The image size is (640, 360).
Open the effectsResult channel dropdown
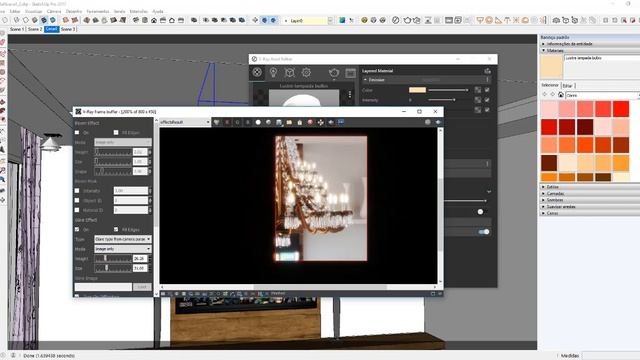pyautogui.click(x=184, y=122)
